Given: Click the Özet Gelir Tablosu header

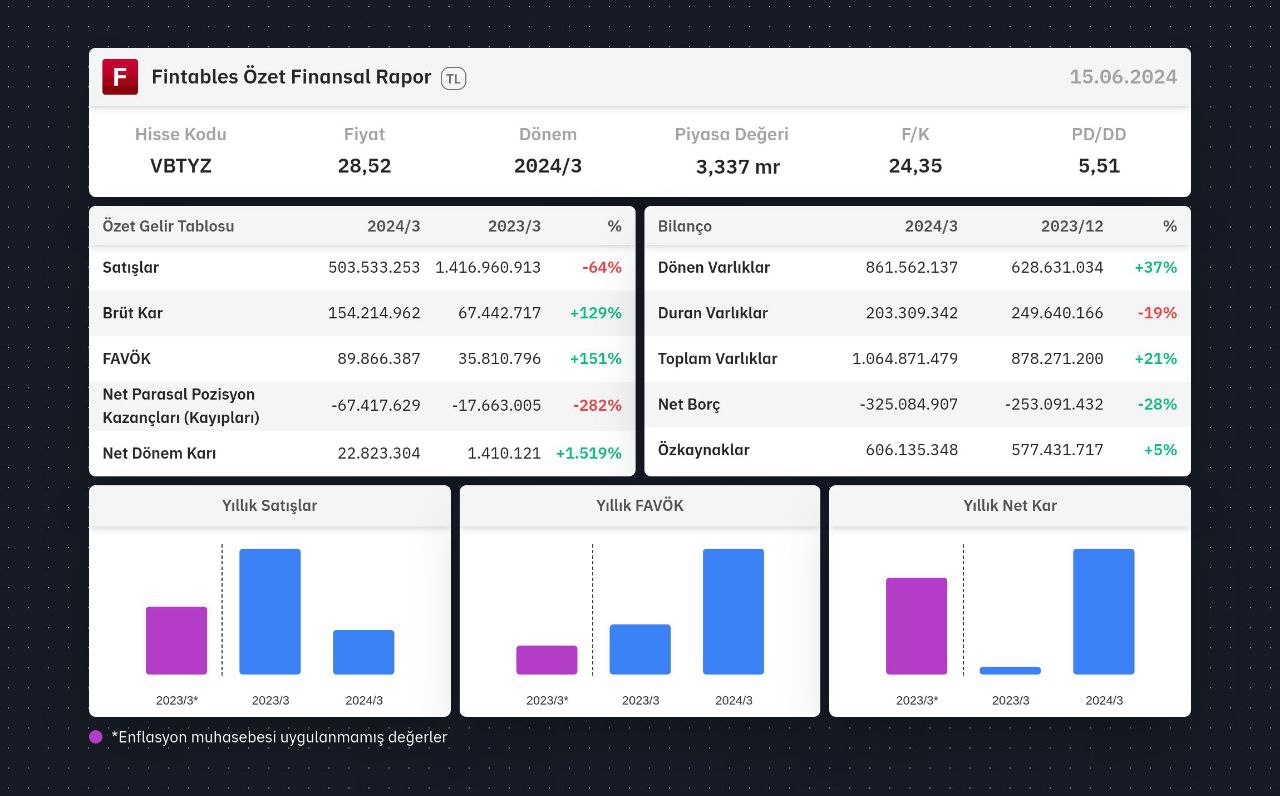Looking at the screenshot, I should point(168,226).
